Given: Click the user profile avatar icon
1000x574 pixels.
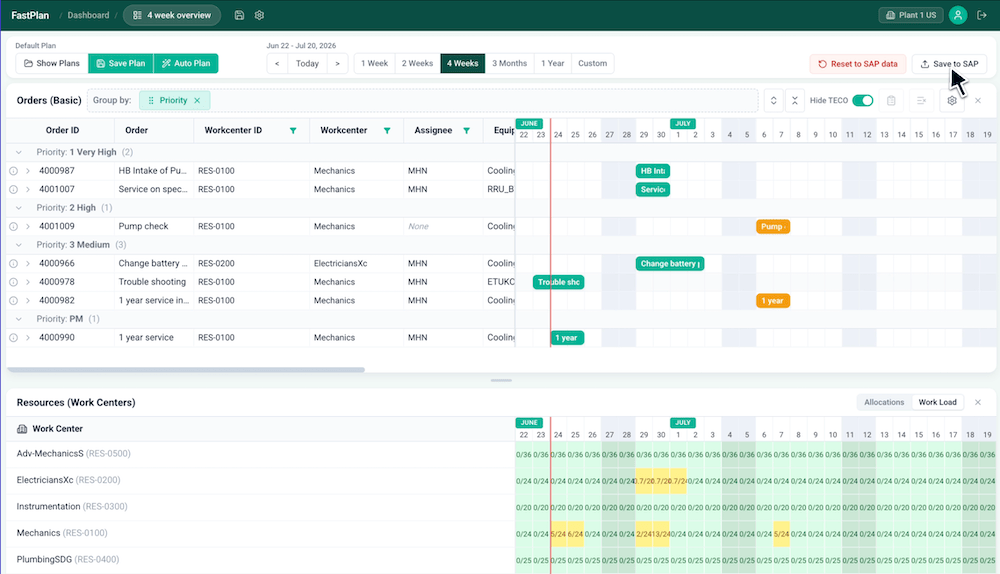Looking at the screenshot, I should coord(957,15).
